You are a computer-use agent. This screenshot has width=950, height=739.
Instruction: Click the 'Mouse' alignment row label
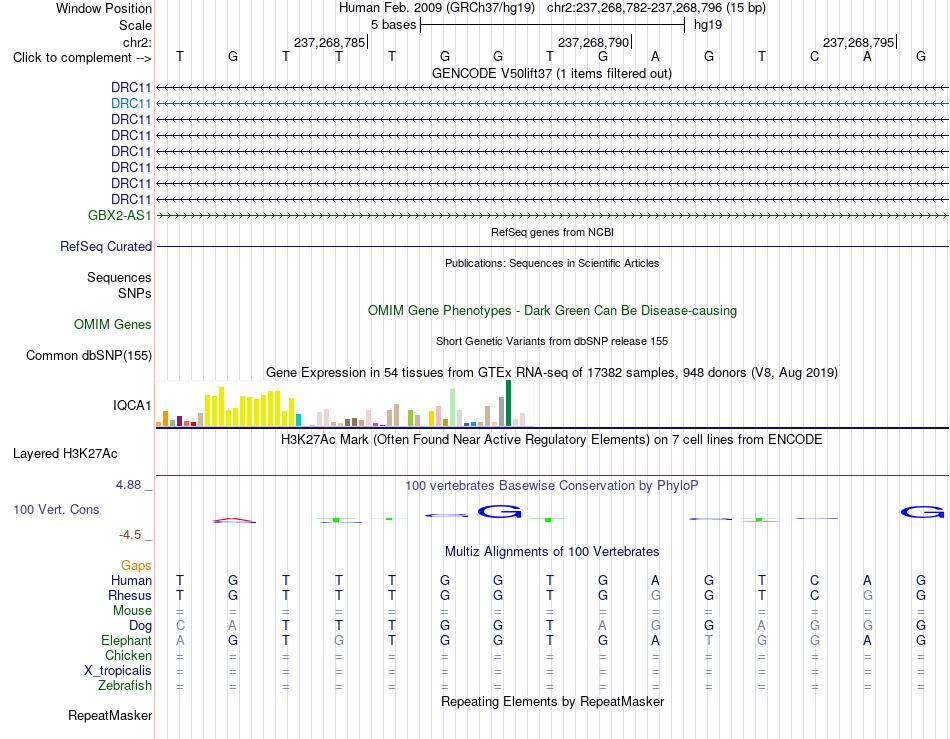point(132,611)
